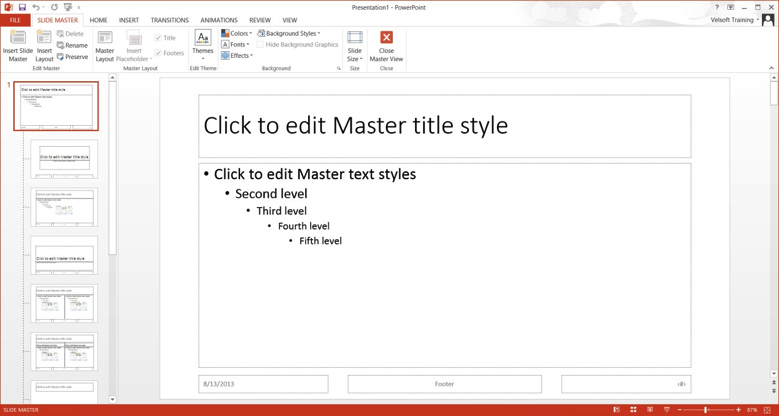Screen dimensions: 779x416
Task: Click the Rename button
Action: [x=72, y=45]
